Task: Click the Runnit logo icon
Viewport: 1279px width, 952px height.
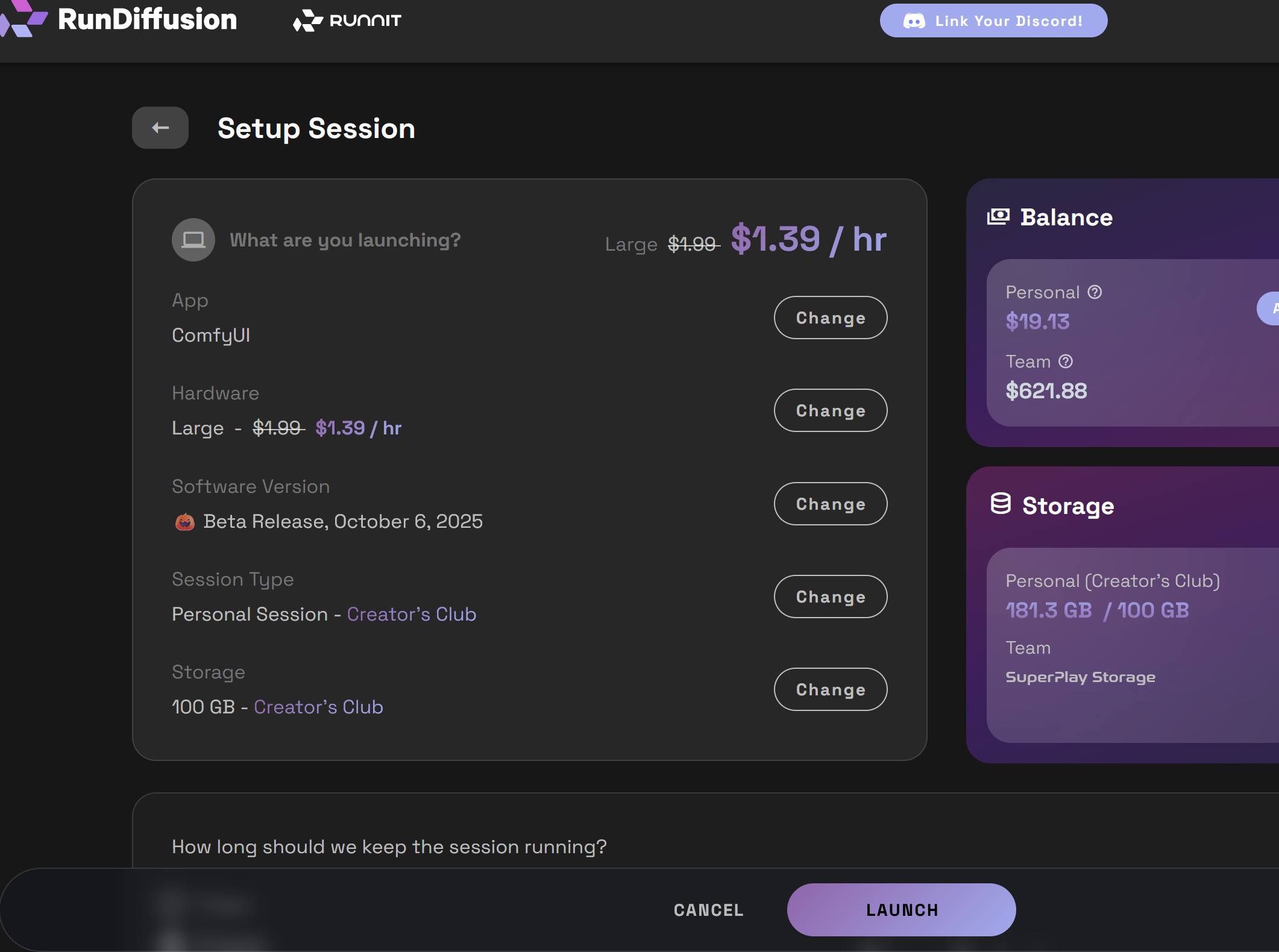Action: [x=307, y=20]
